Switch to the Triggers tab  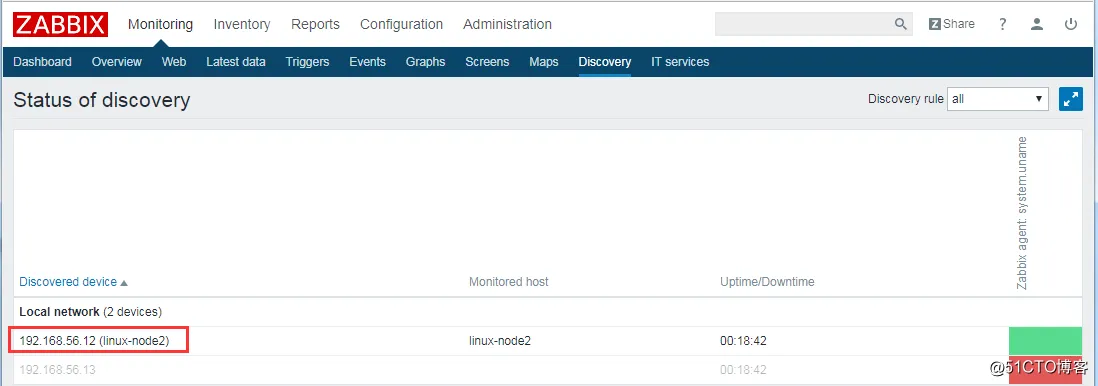[307, 62]
